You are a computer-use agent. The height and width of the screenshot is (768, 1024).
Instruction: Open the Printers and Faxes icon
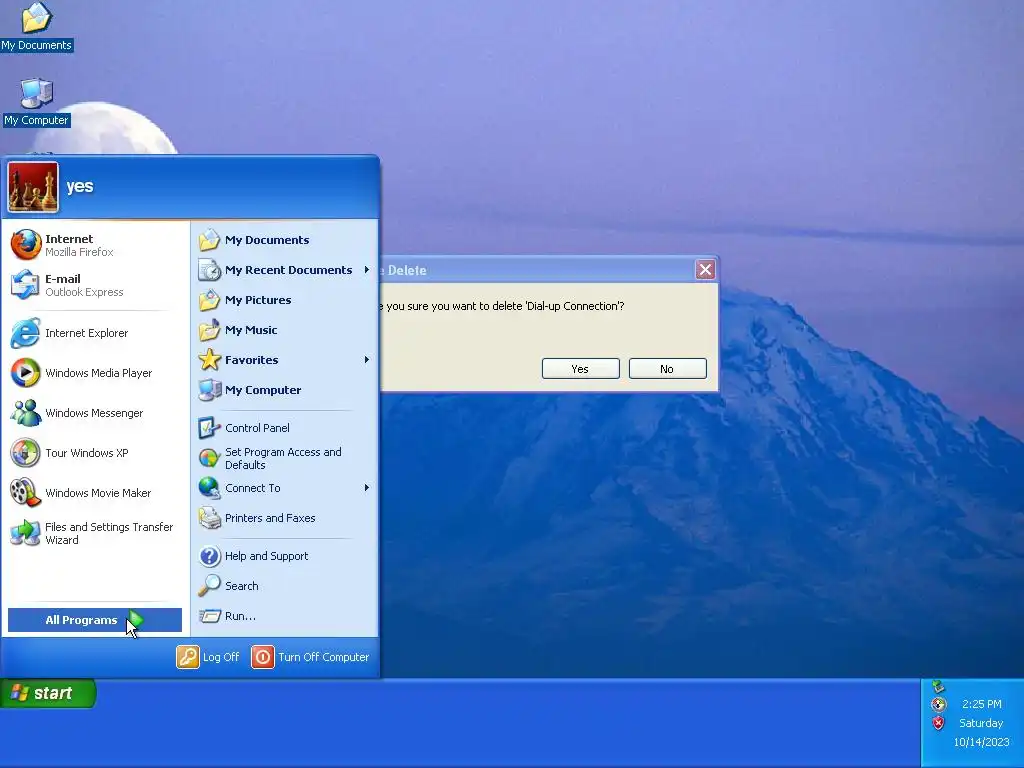pos(209,518)
